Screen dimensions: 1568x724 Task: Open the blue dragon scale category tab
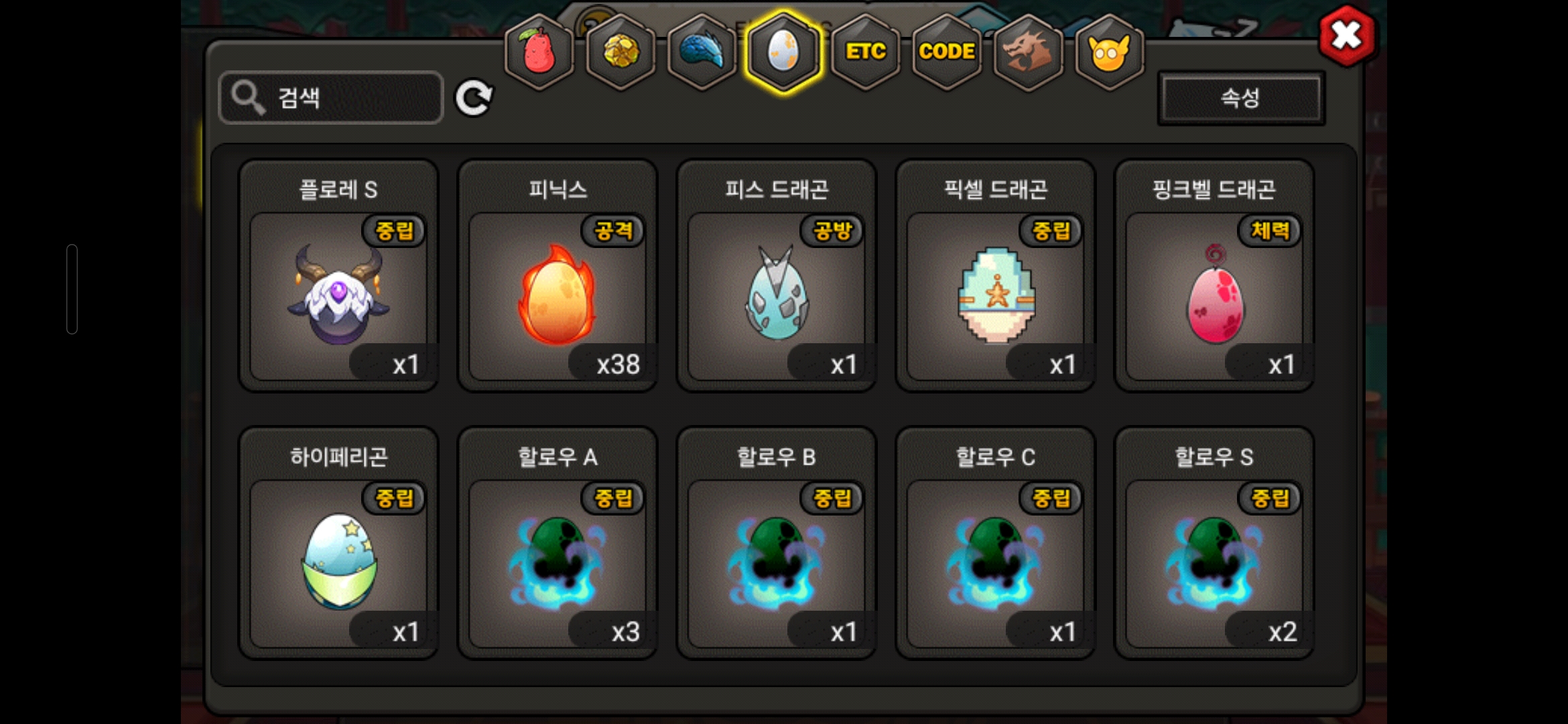tap(702, 52)
